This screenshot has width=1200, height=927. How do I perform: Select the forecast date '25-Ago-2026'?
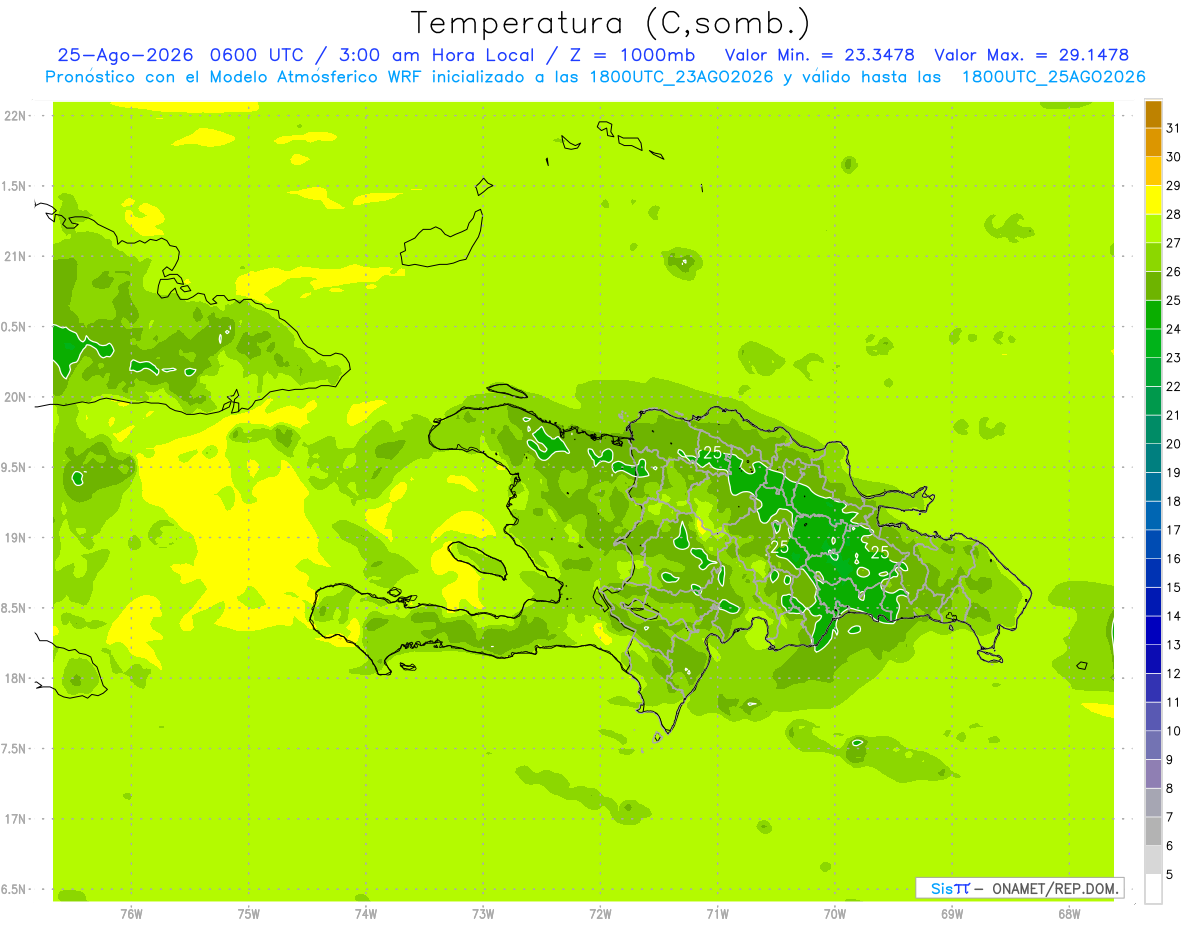(124, 55)
